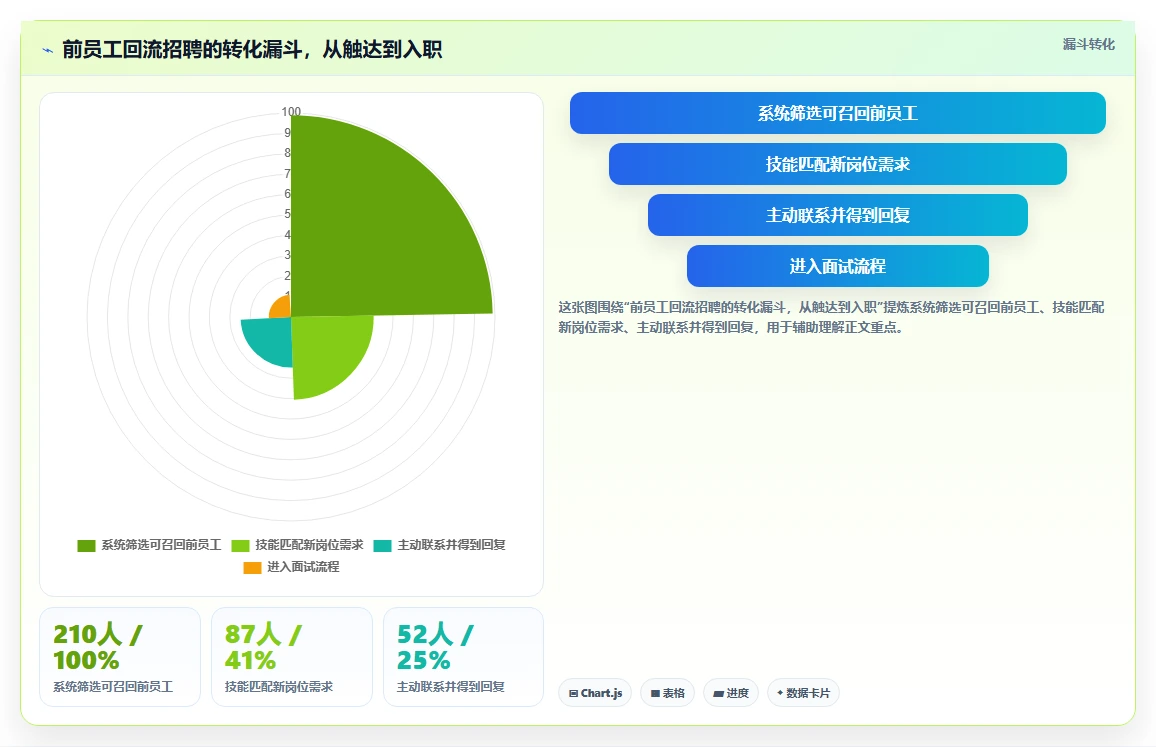This screenshot has height=747, width=1156.
Task: Click the 系统筛选可召回前员工 legend text
Action: [x=161, y=545]
